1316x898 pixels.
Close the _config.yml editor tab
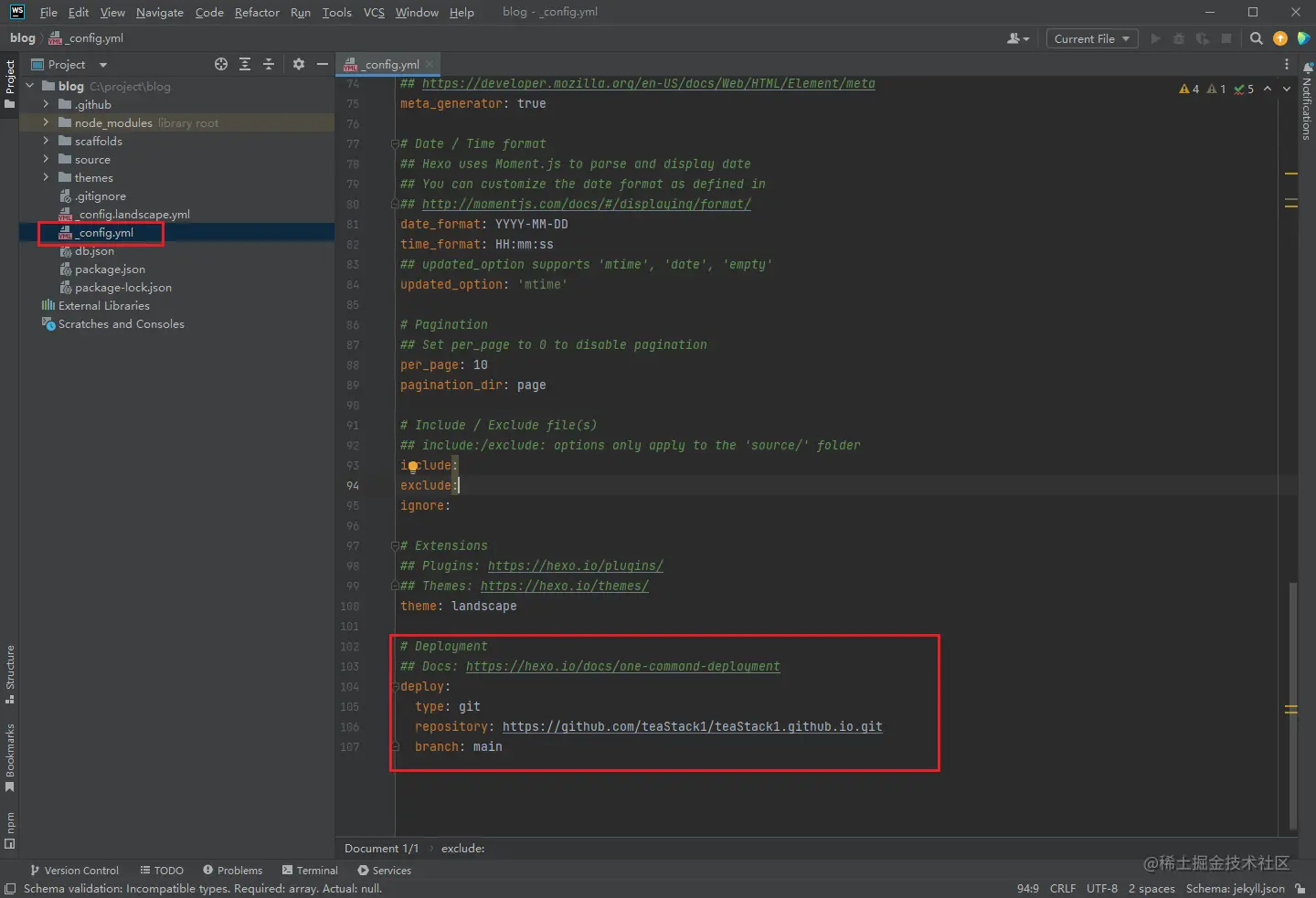click(x=430, y=64)
